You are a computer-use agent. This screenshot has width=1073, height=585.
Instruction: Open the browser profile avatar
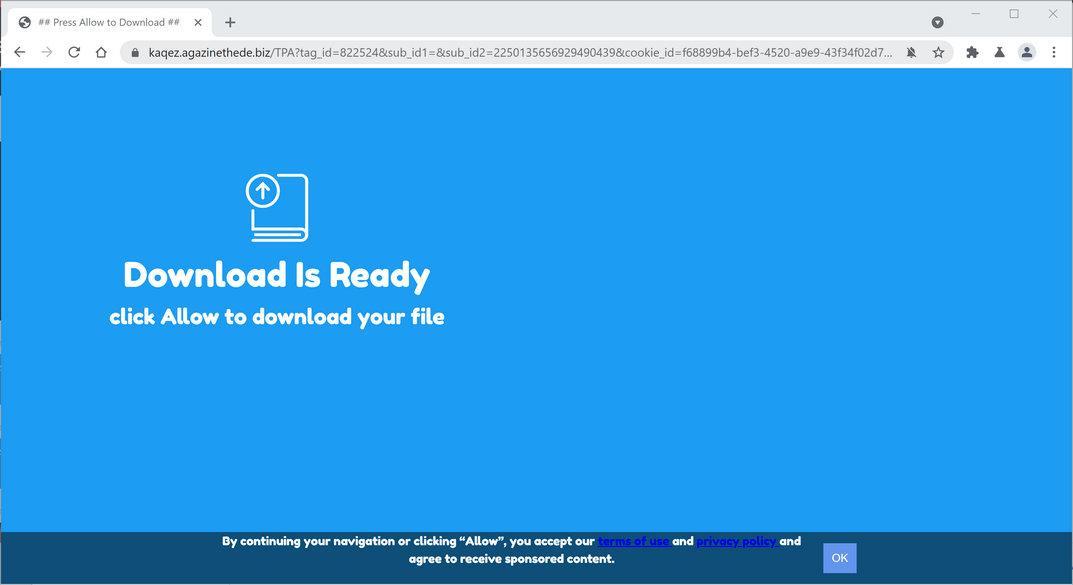tap(1026, 52)
